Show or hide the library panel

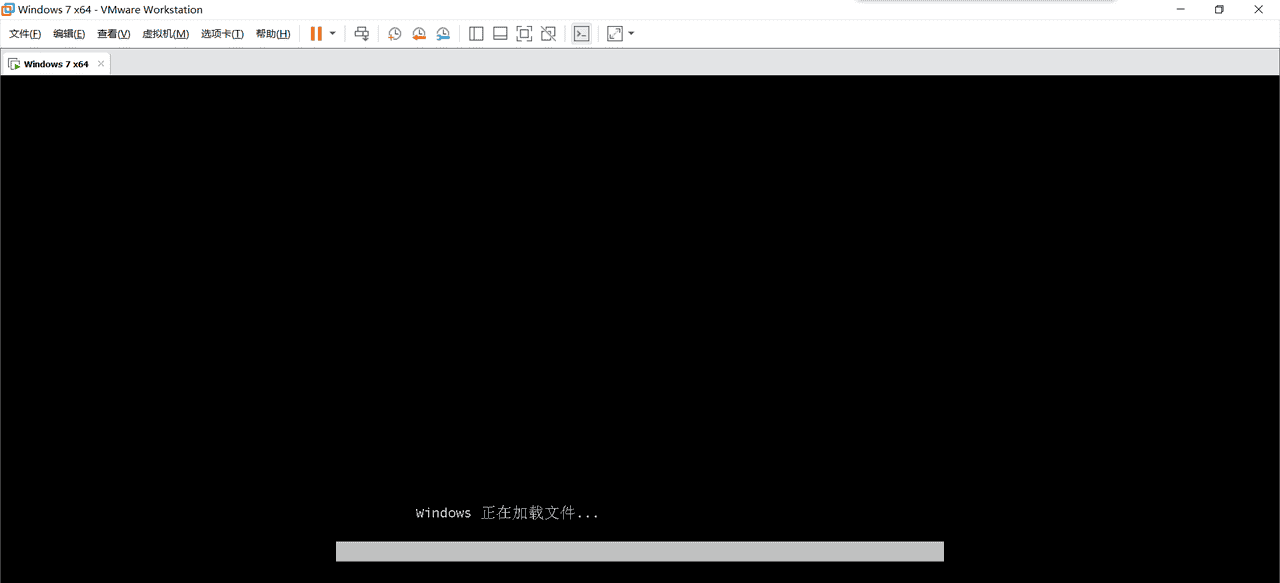pos(476,33)
